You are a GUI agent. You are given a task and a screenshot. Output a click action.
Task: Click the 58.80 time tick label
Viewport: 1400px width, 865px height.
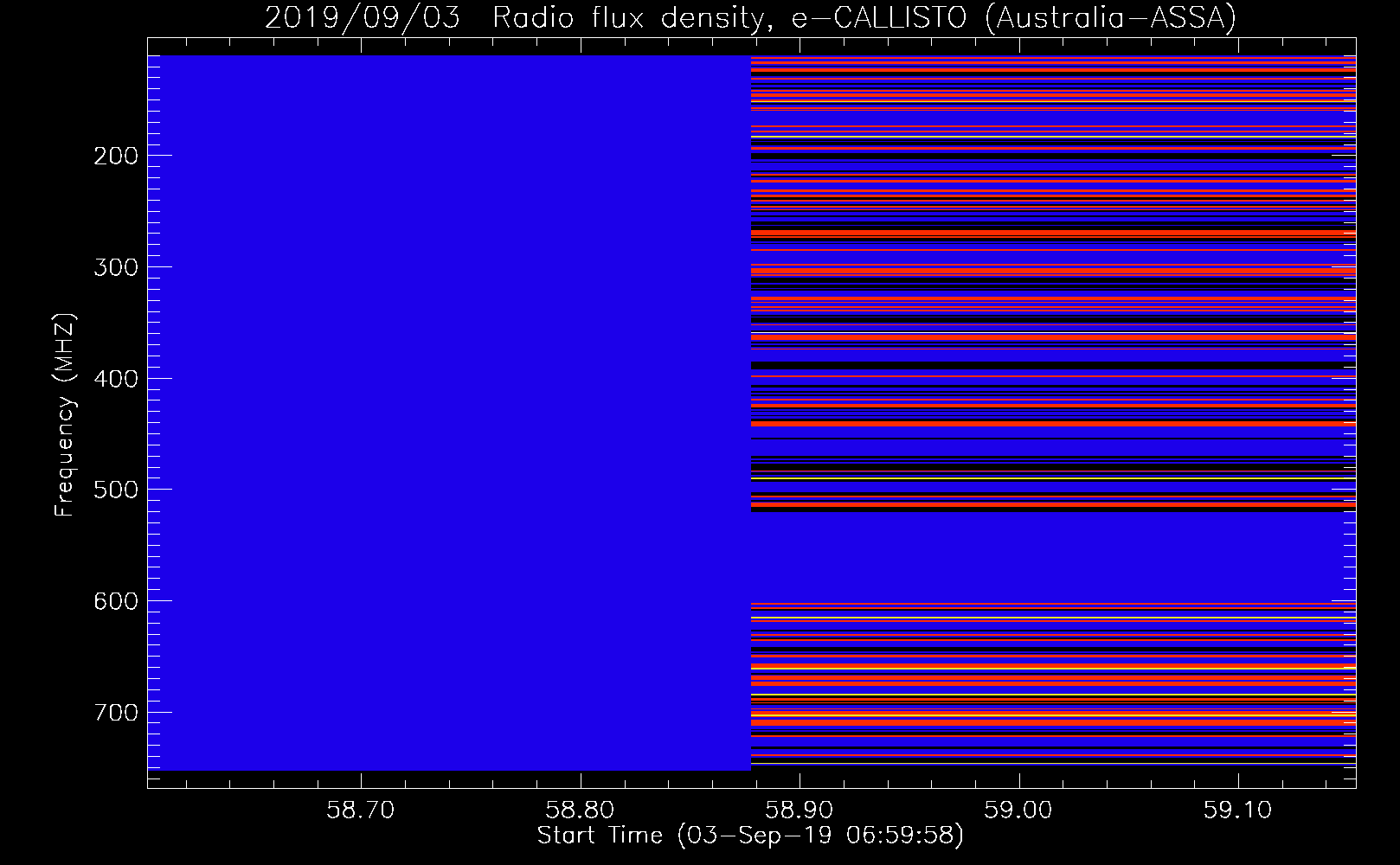click(x=581, y=810)
